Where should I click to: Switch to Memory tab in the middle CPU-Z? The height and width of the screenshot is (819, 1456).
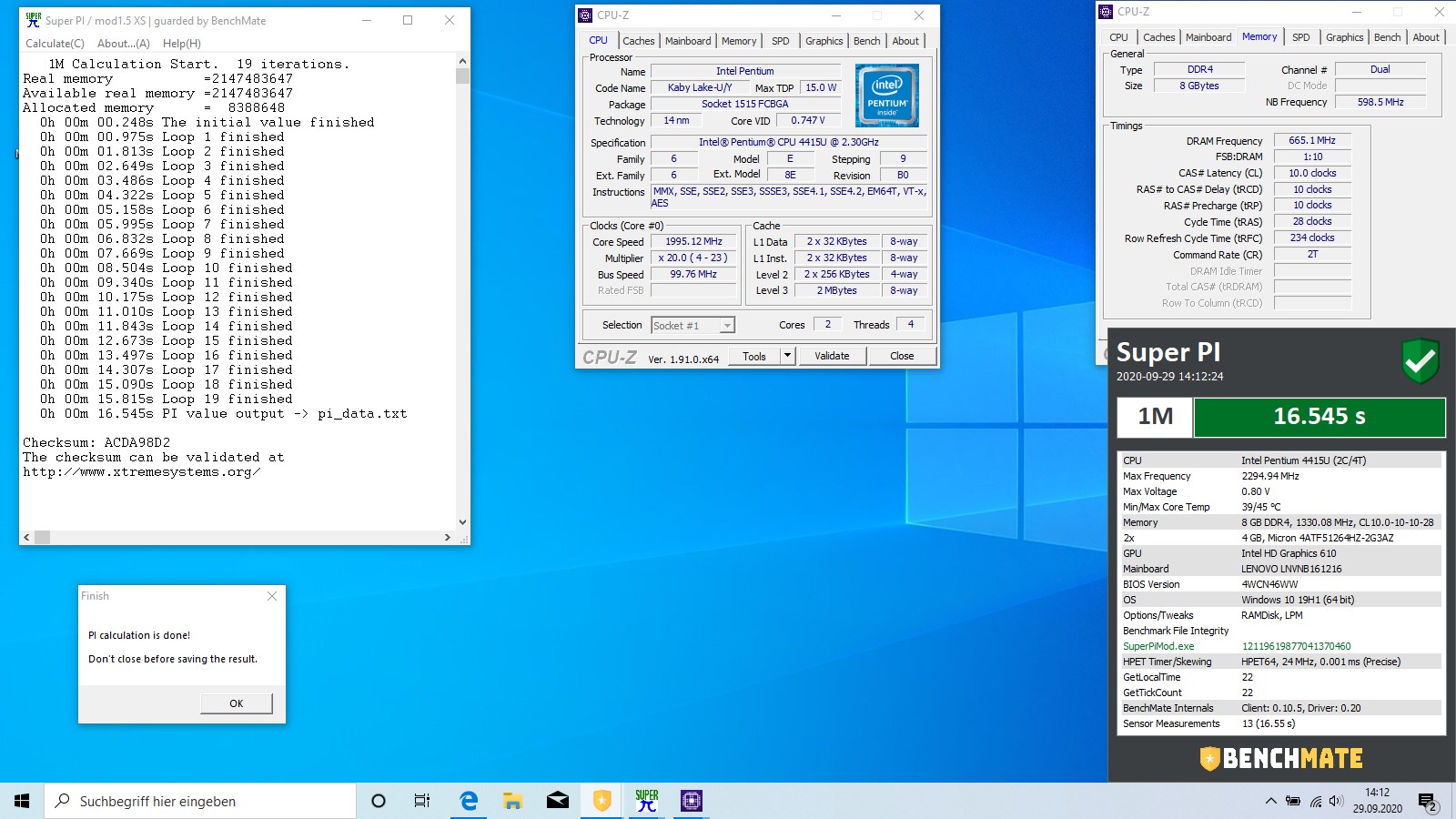(739, 41)
